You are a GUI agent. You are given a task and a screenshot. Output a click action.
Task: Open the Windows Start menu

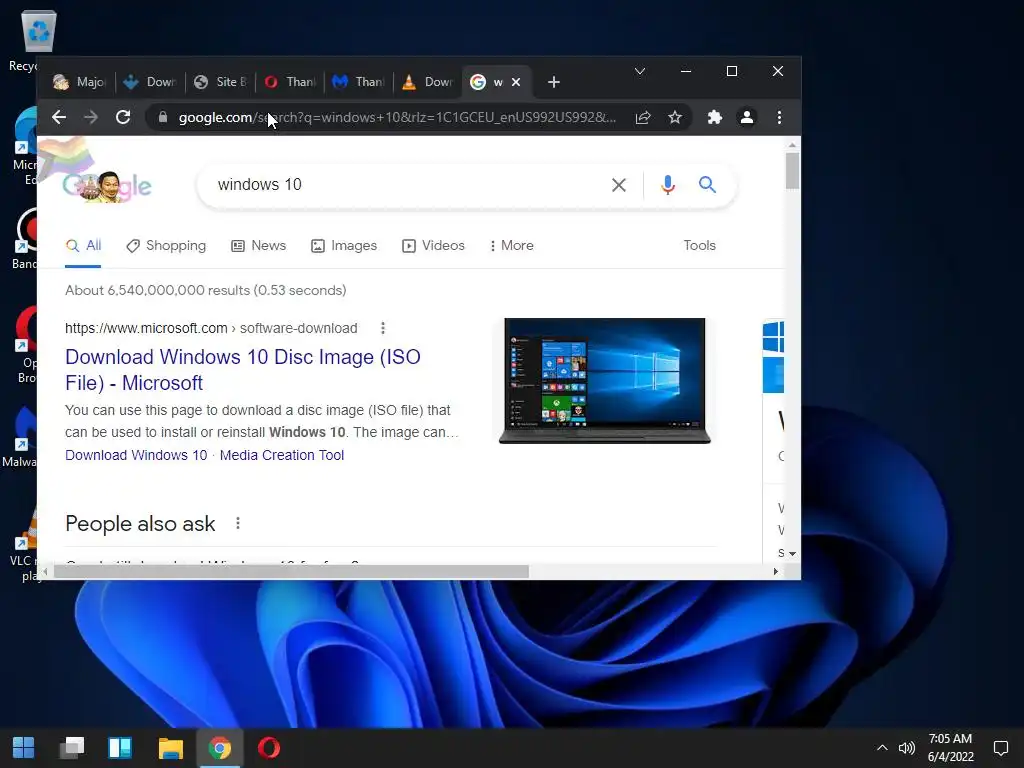(x=24, y=748)
